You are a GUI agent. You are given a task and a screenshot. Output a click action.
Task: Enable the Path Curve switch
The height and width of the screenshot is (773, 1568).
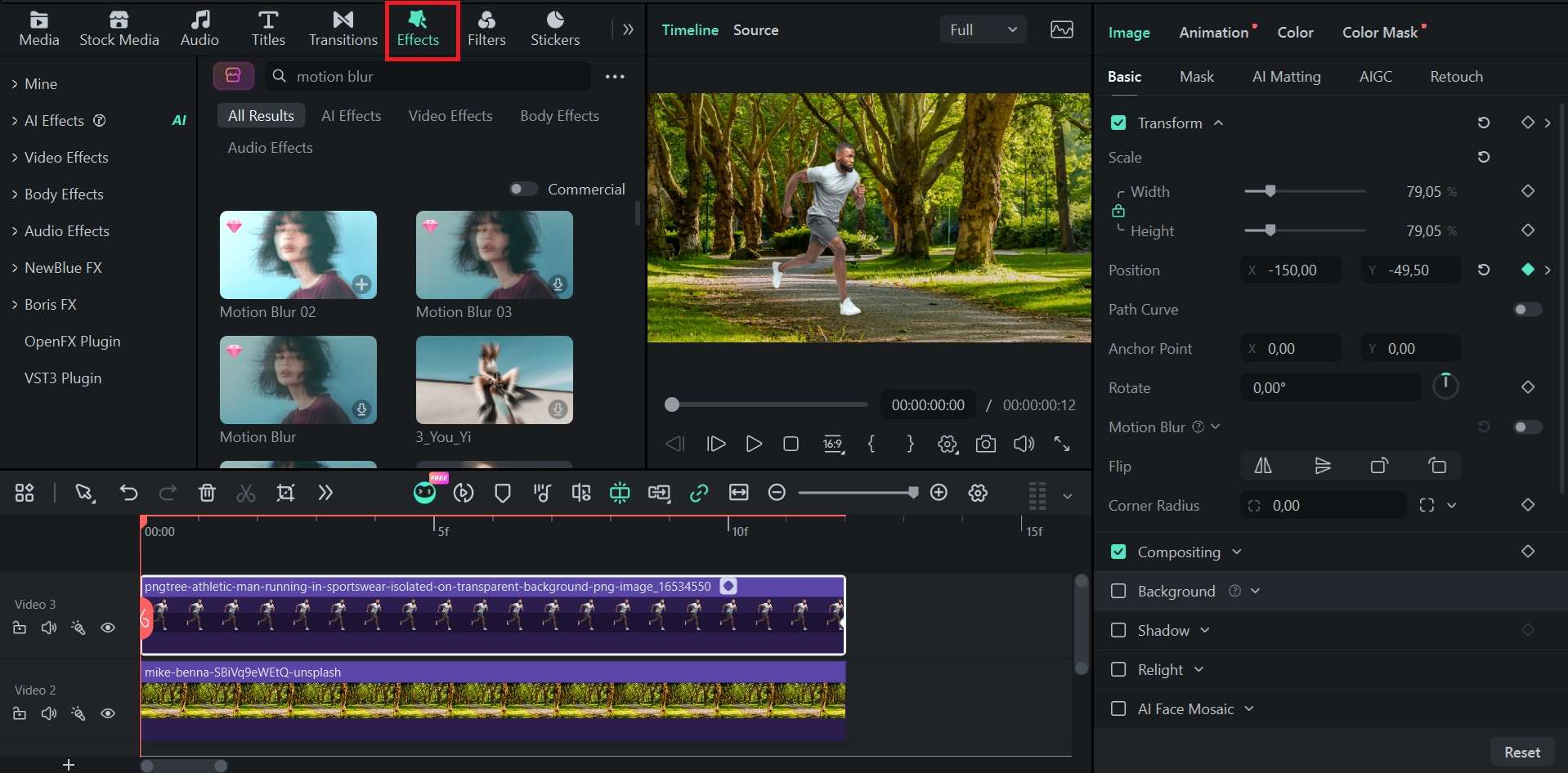1527,309
